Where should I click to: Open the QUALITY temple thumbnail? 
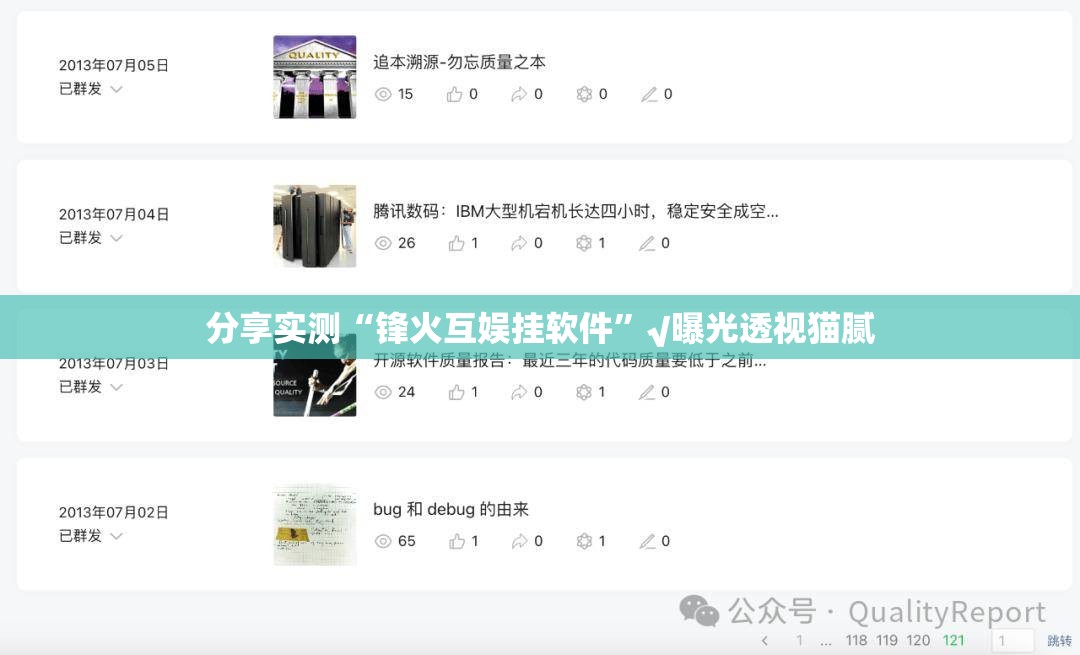click(315, 76)
